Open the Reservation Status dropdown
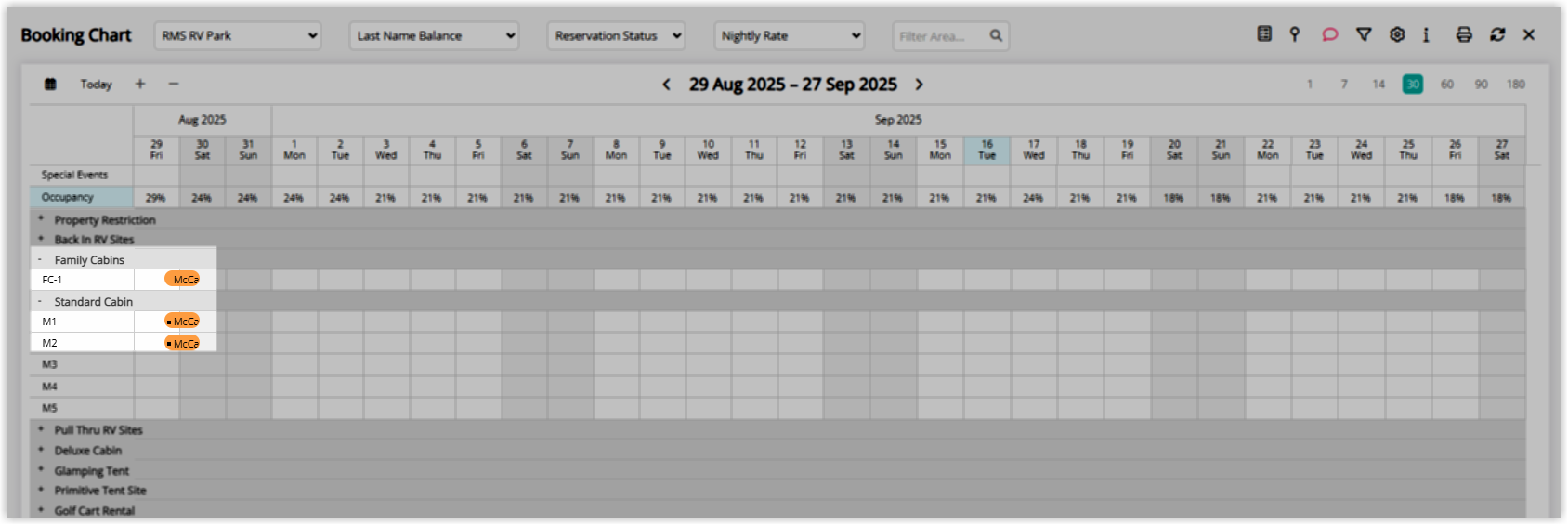The width and height of the screenshot is (1568, 525). pyautogui.click(x=616, y=36)
